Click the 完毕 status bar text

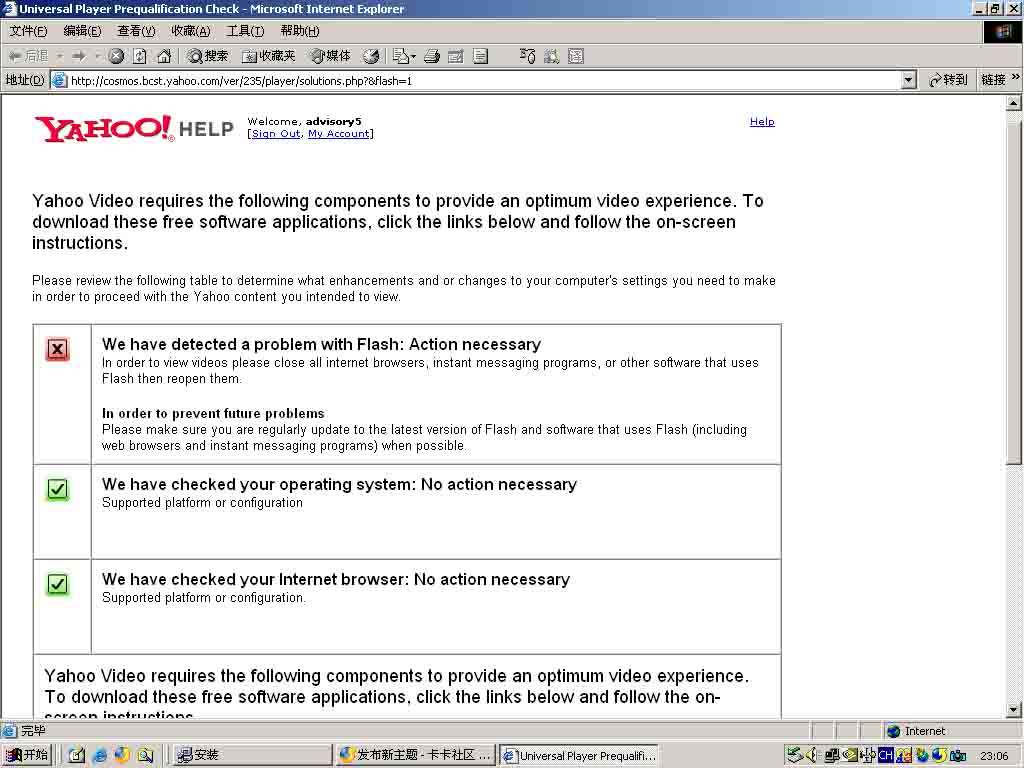[x=34, y=731]
